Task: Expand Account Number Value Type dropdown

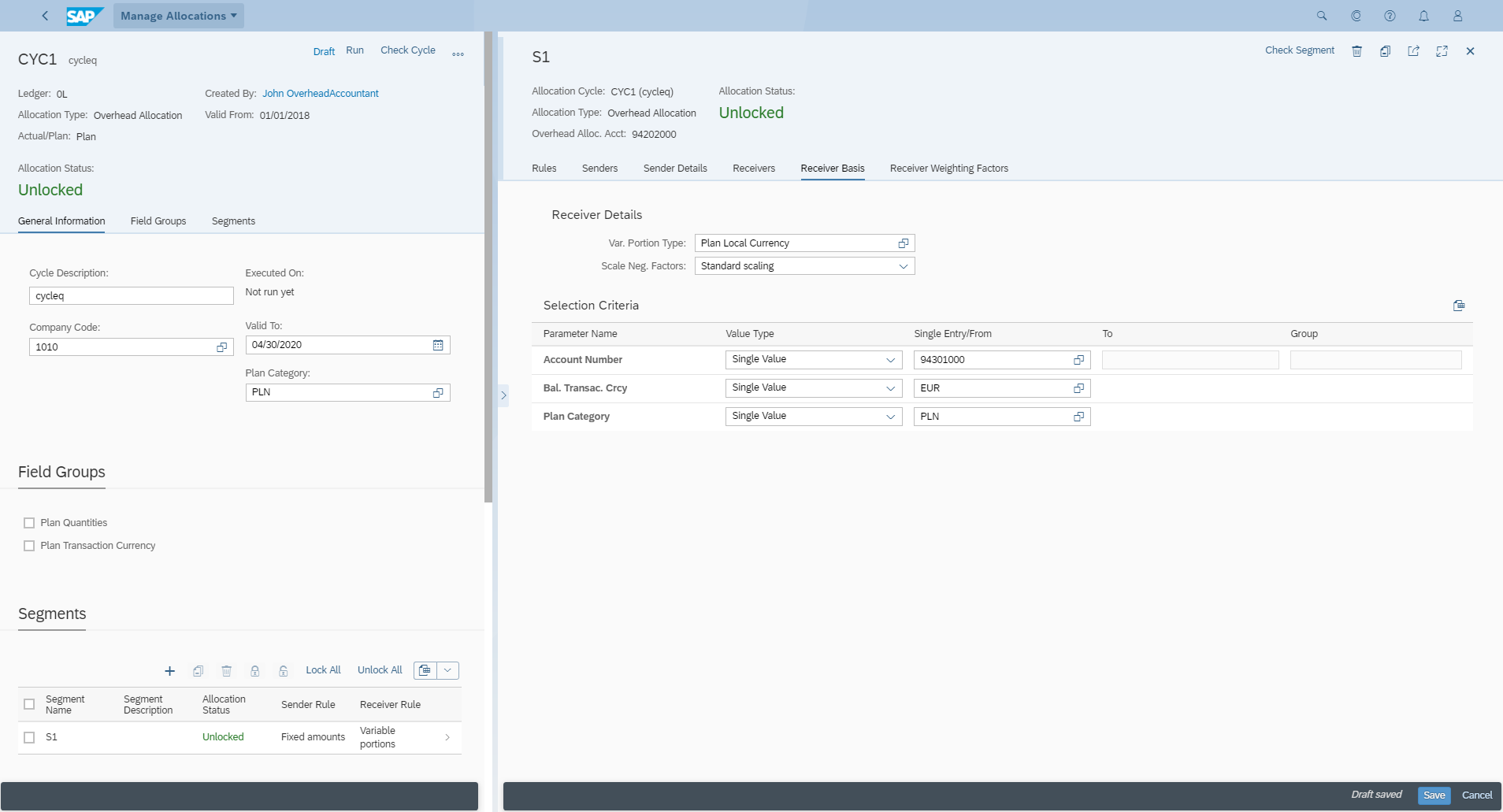Action: coord(890,360)
